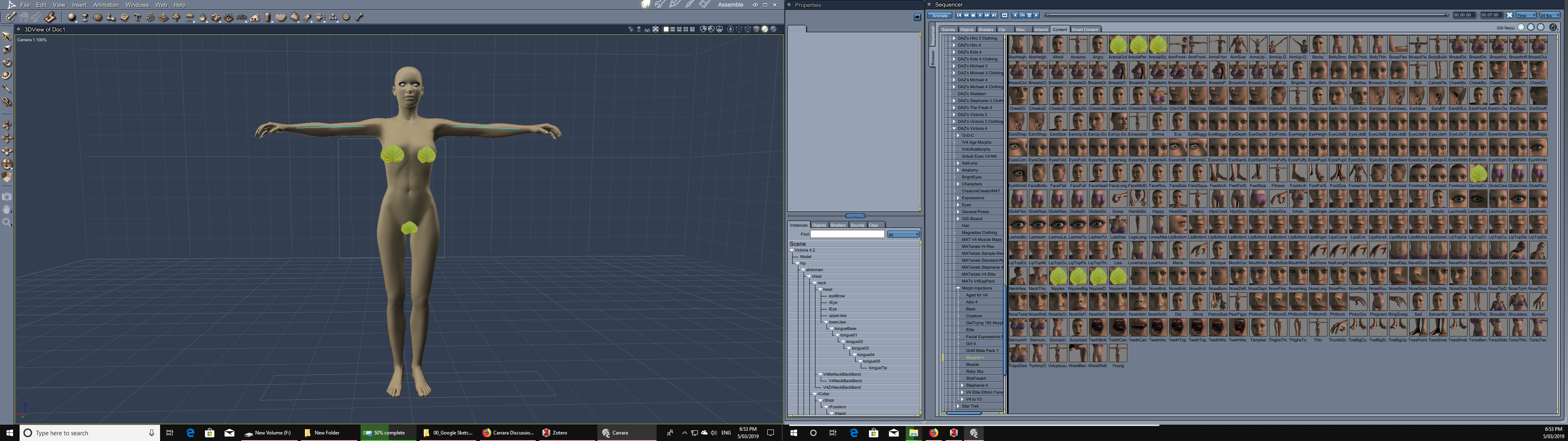The image size is (1568, 441).
Task: Switch to the Smart Content tab
Action: [x=1085, y=29]
